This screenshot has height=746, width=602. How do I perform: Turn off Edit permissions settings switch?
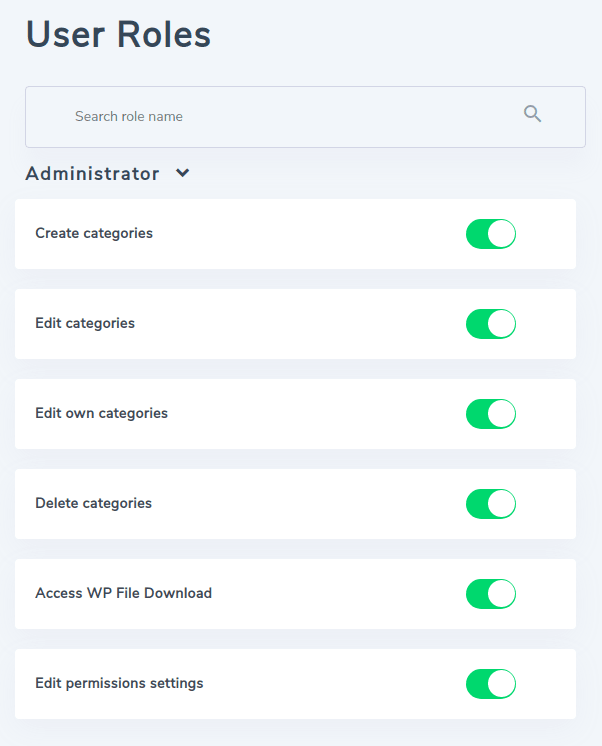pos(490,684)
